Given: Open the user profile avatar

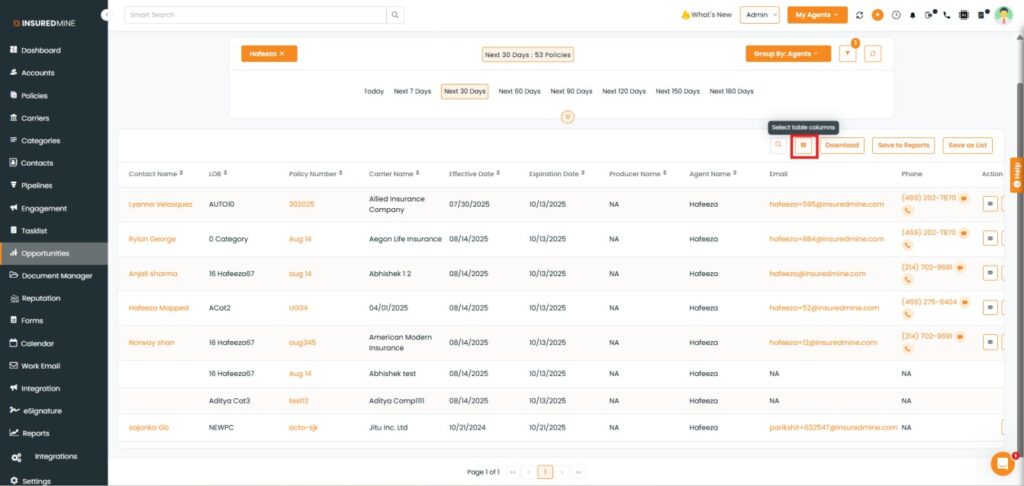Looking at the screenshot, I should click(1003, 15).
